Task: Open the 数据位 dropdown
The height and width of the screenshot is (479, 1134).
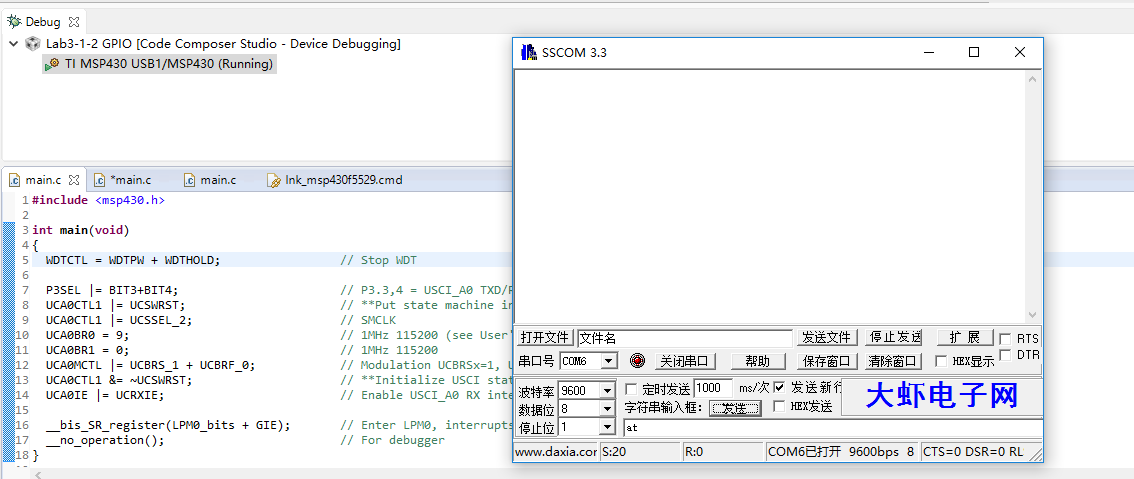Action: [x=608, y=409]
